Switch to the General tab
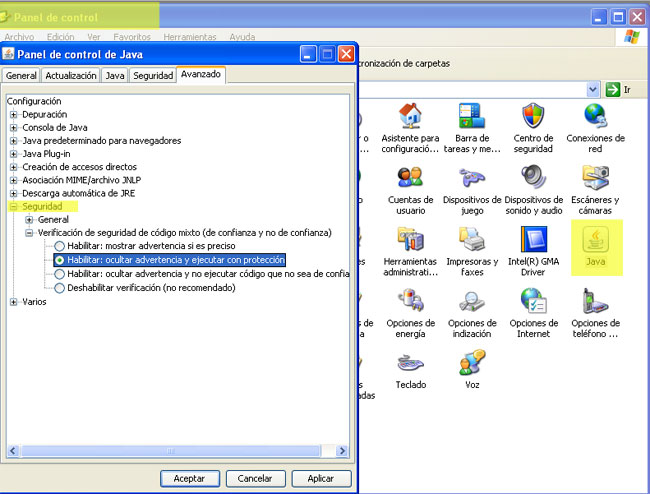 [21, 75]
